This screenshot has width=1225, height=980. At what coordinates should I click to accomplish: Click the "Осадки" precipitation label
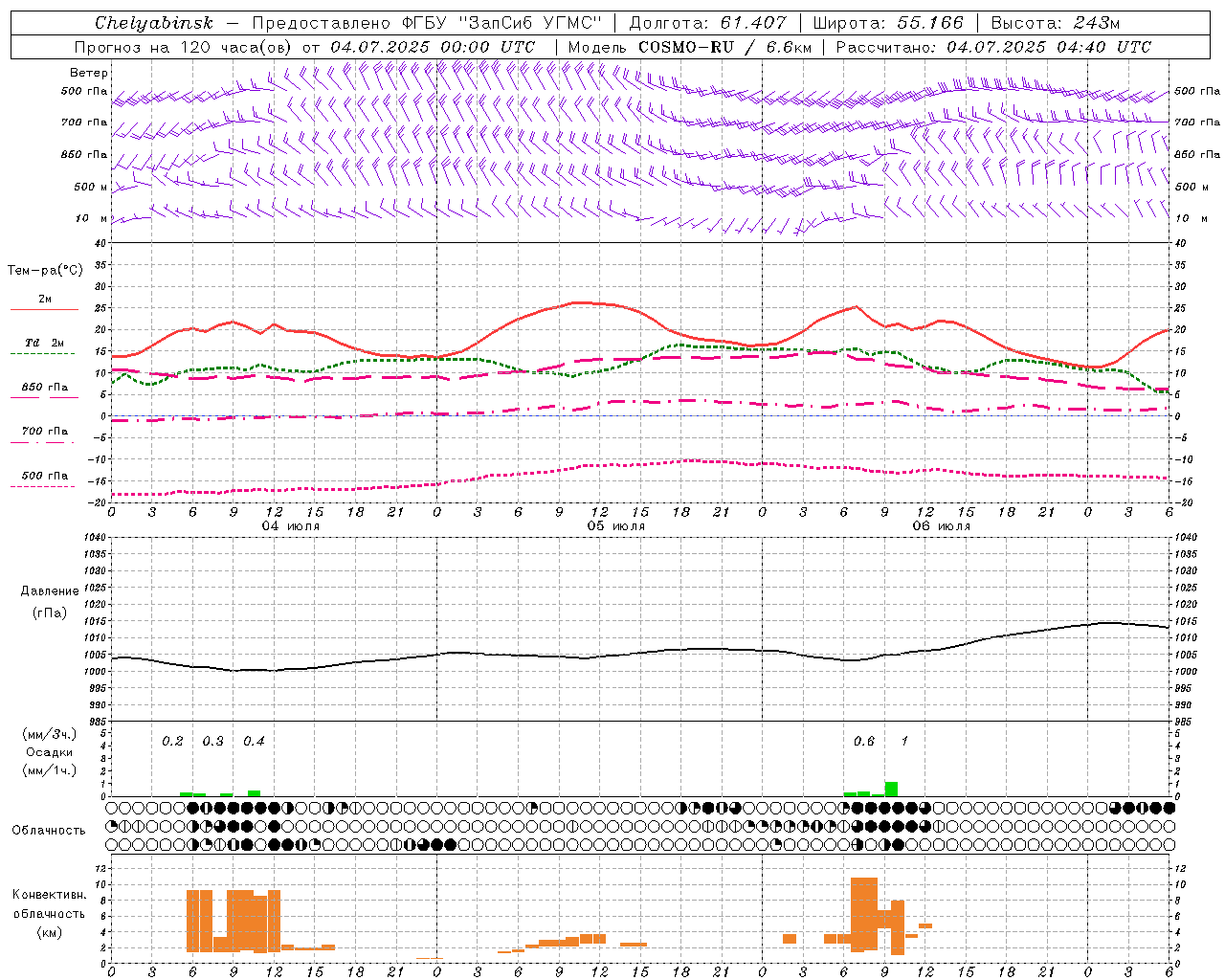coord(49,752)
